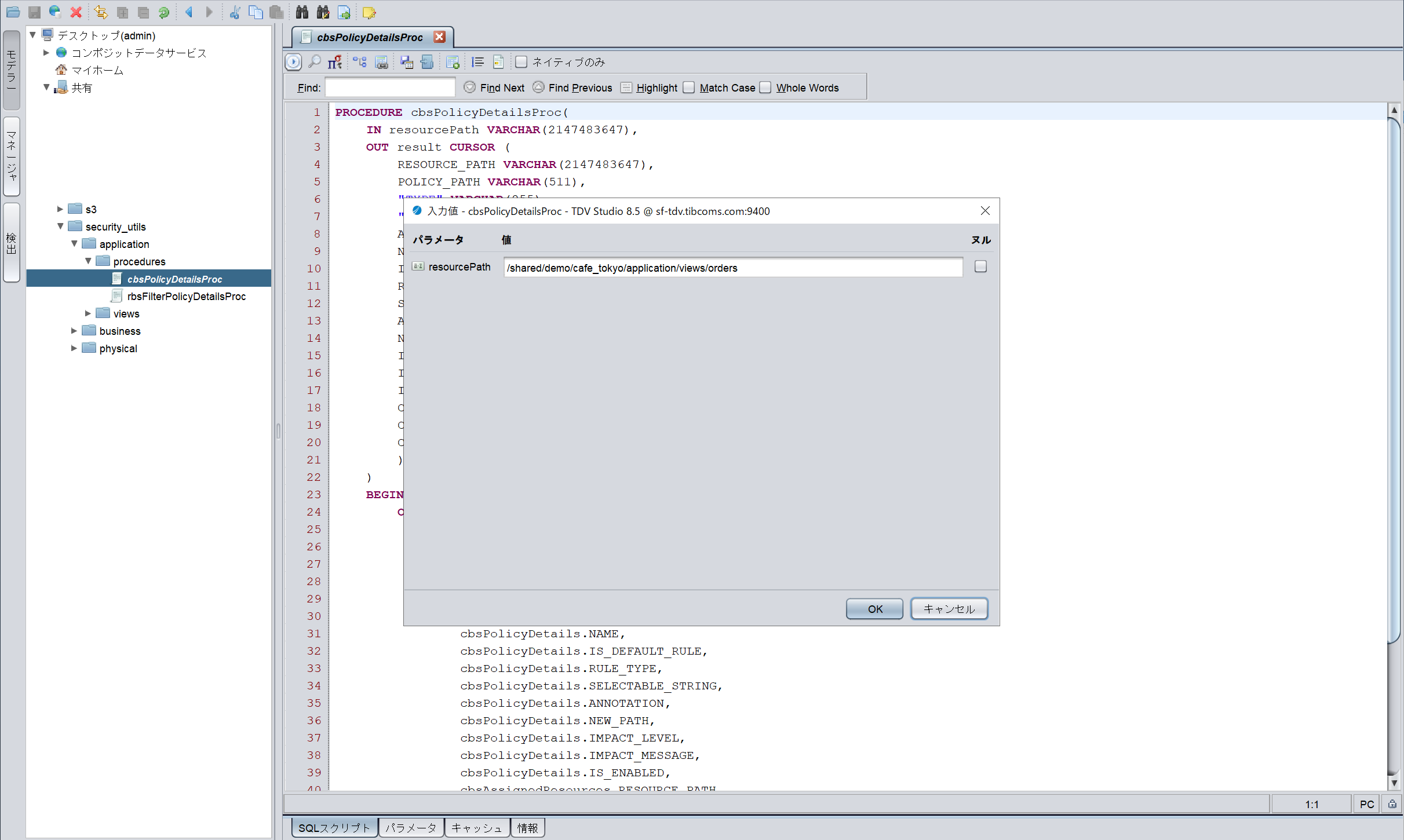Click Find Next
Screen dimensions: 1404x840
(x=494, y=87)
